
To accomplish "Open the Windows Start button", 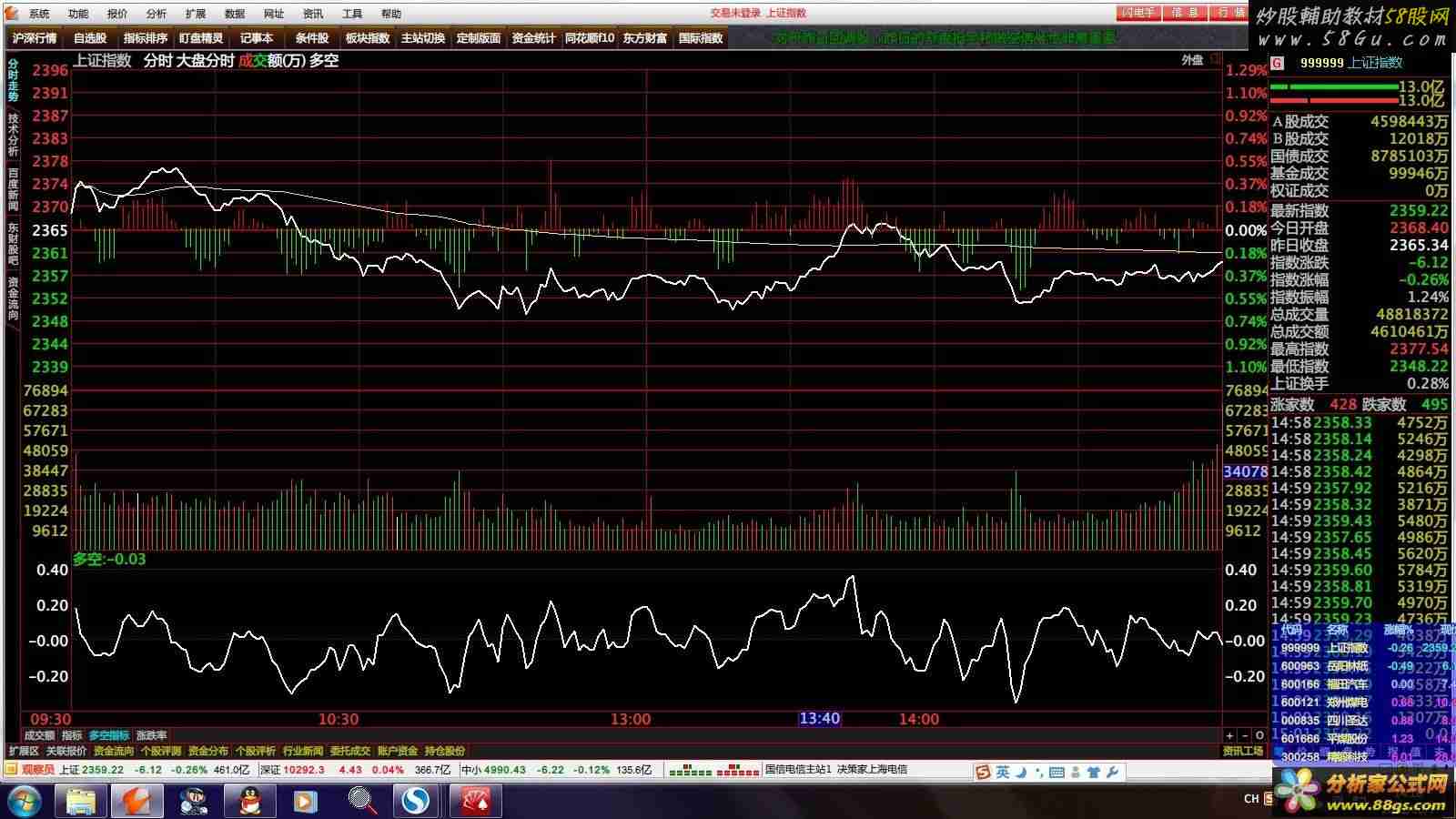I will [x=25, y=801].
